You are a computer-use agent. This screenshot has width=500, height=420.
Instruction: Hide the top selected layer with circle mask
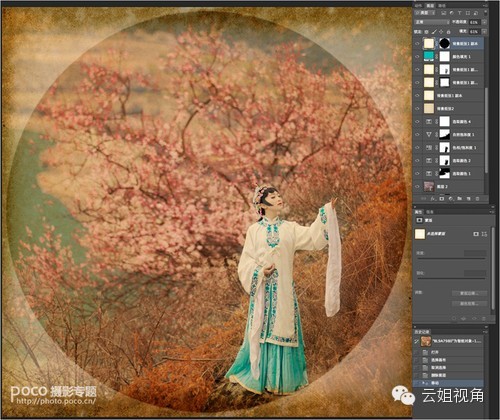coord(417,44)
